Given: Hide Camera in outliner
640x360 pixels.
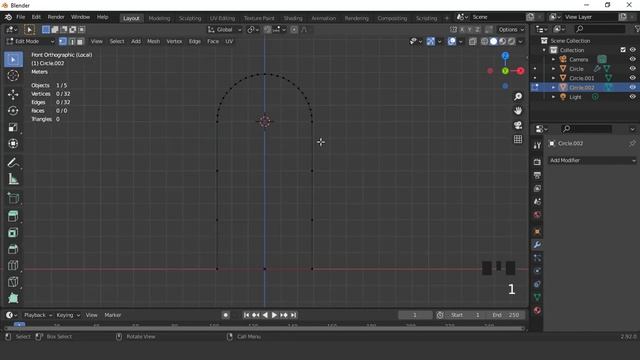Looking at the screenshot, I should pyautogui.click(x=632, y=59).
